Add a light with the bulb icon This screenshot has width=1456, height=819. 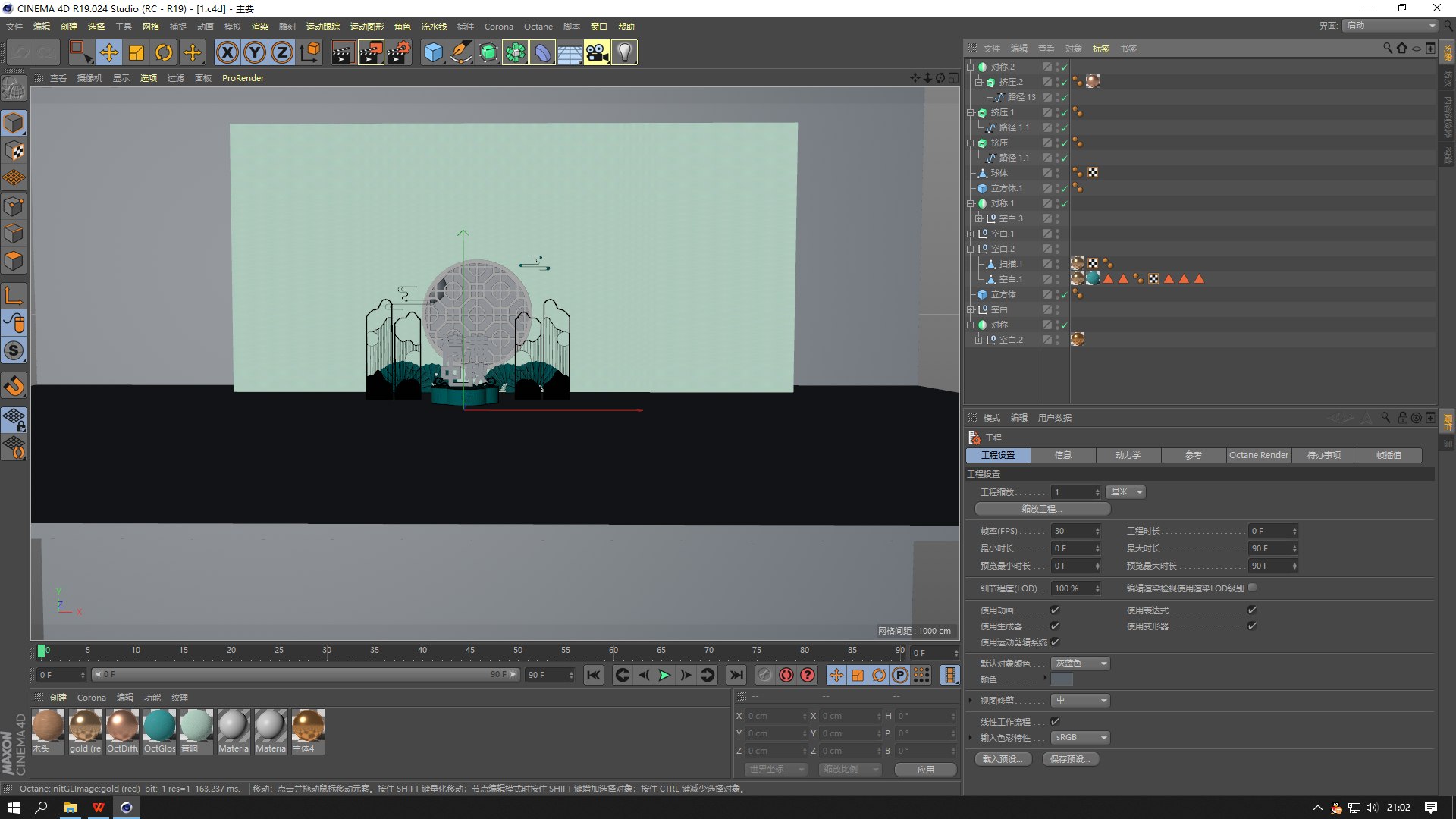click(624, 52)
